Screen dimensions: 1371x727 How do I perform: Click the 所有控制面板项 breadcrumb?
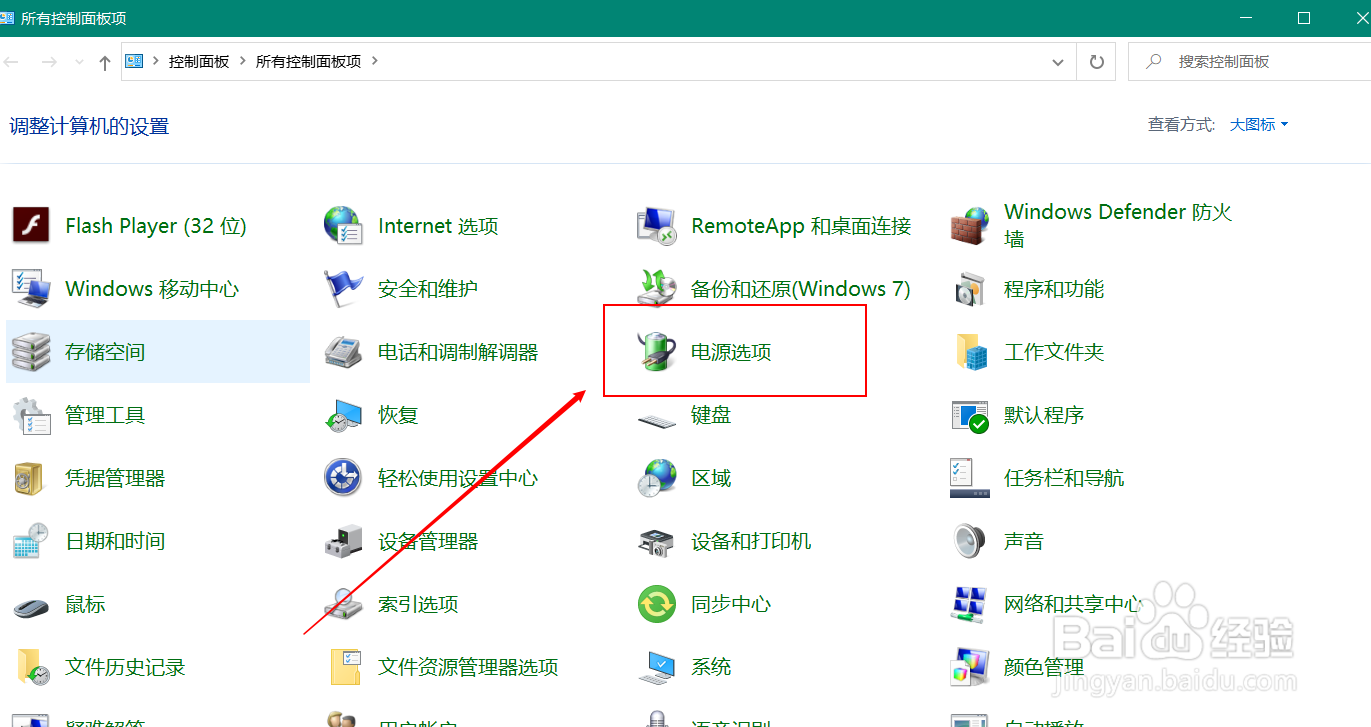pos(309,61)
